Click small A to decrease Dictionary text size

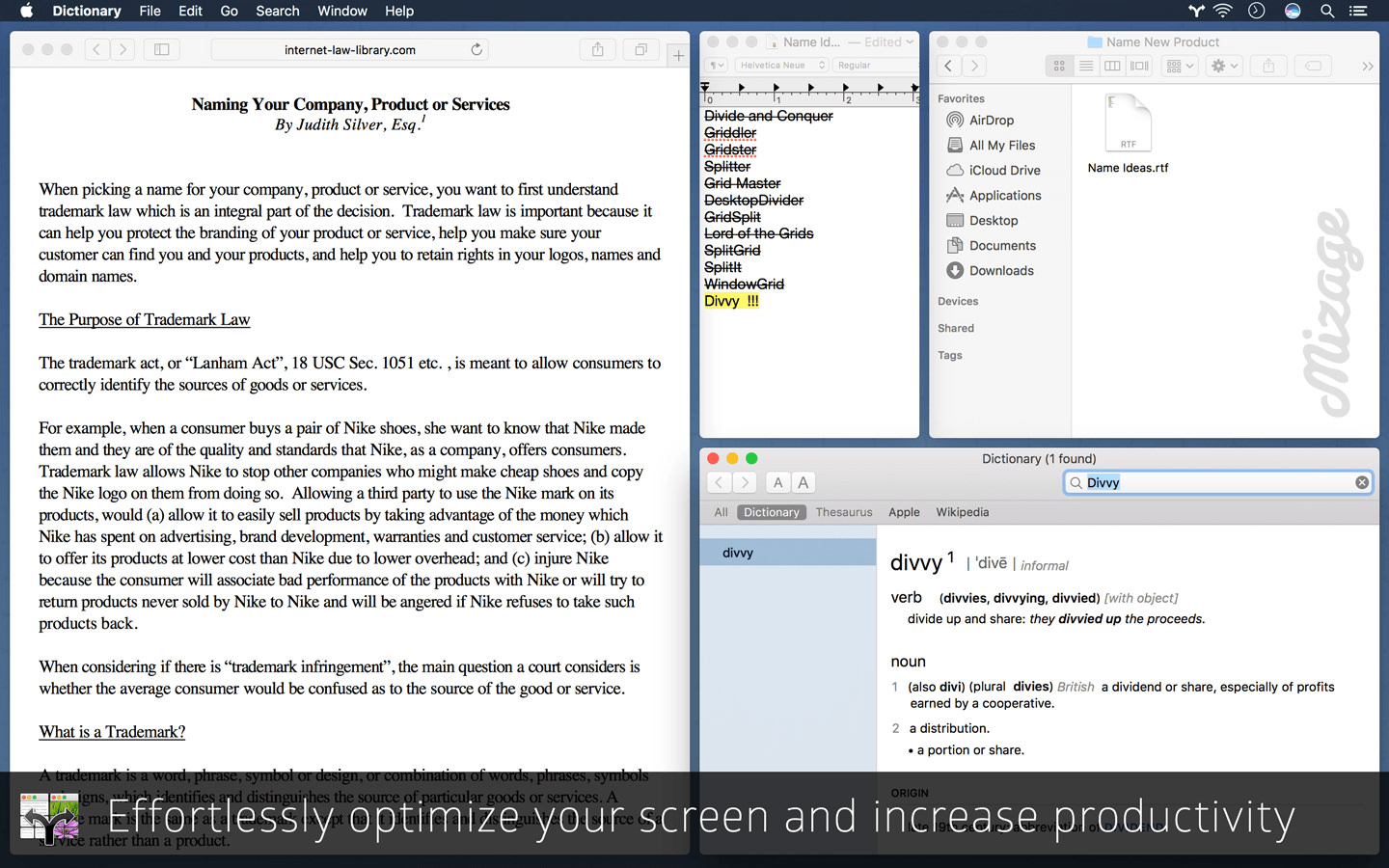[777, 482]
